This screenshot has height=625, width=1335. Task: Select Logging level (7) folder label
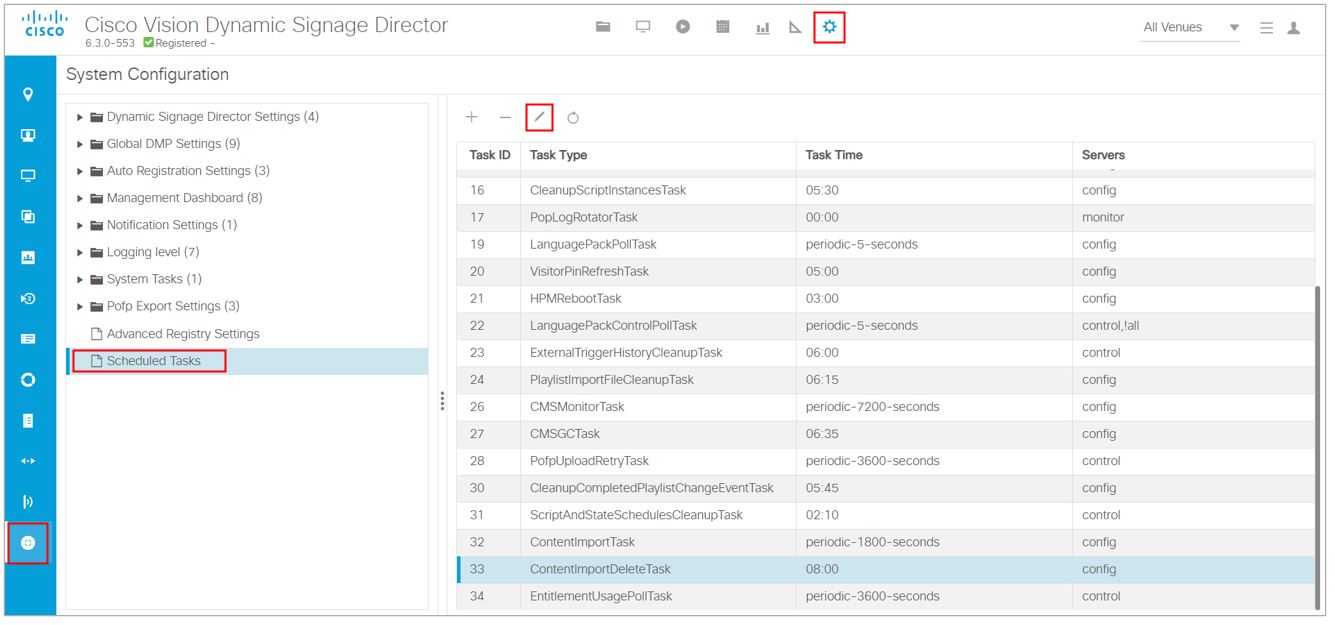point(153,252)
